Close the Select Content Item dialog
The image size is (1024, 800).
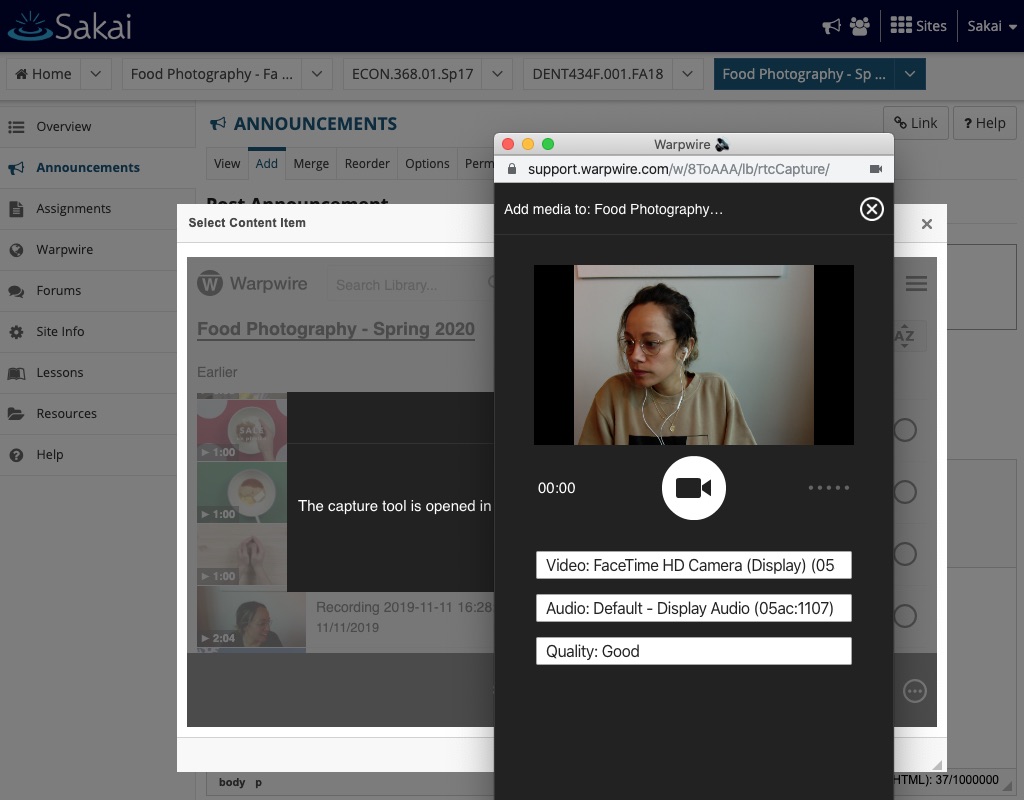pyautogui.click(x=926, y=224)
